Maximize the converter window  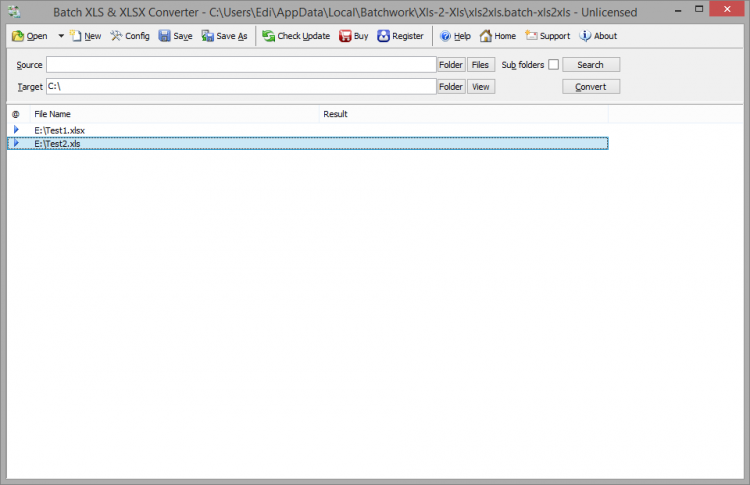[699, 10]
